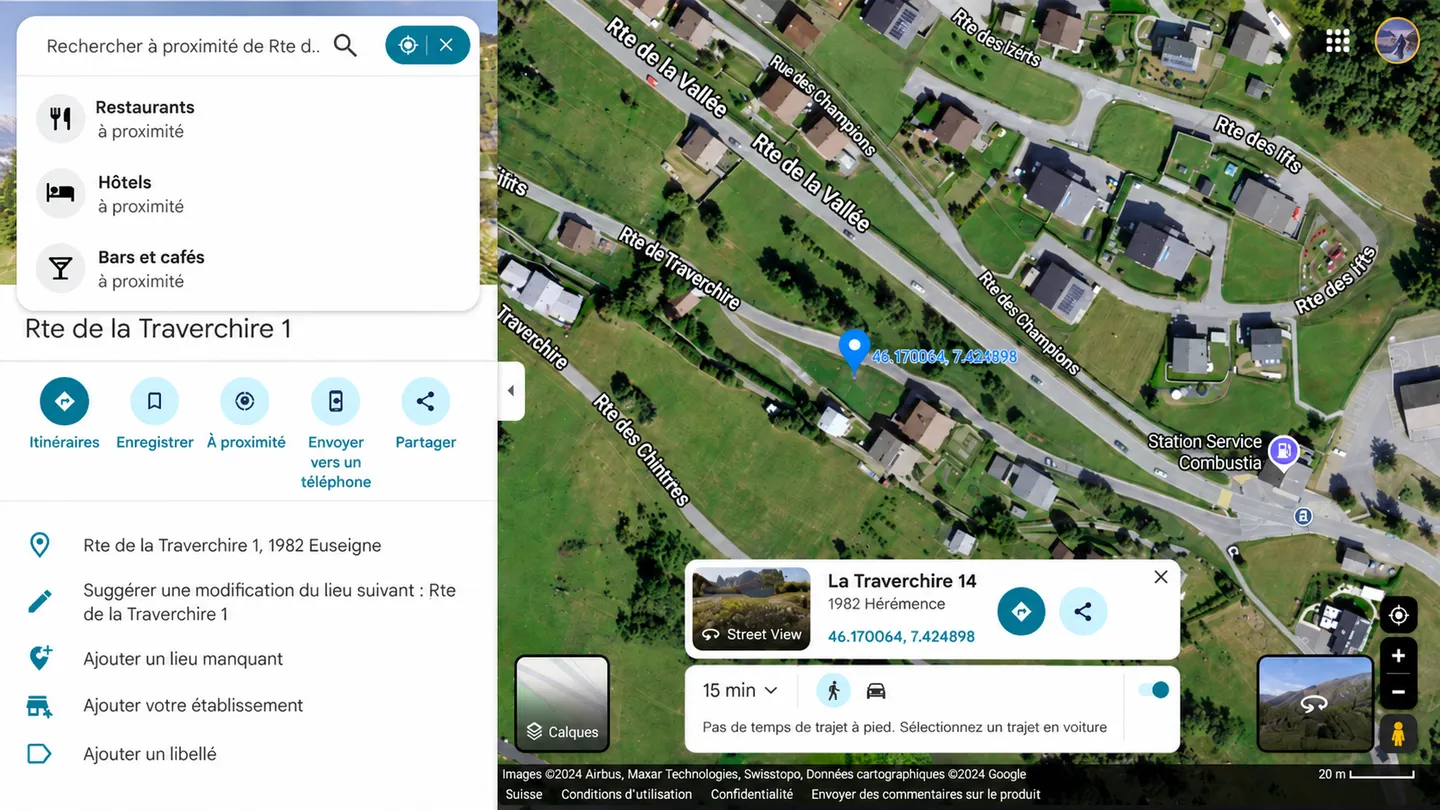This screenshot has height=810, width=1440.
Task: Open the Conditions d'utilisation link
Action: pyautogui.click(x=626, y=794)
